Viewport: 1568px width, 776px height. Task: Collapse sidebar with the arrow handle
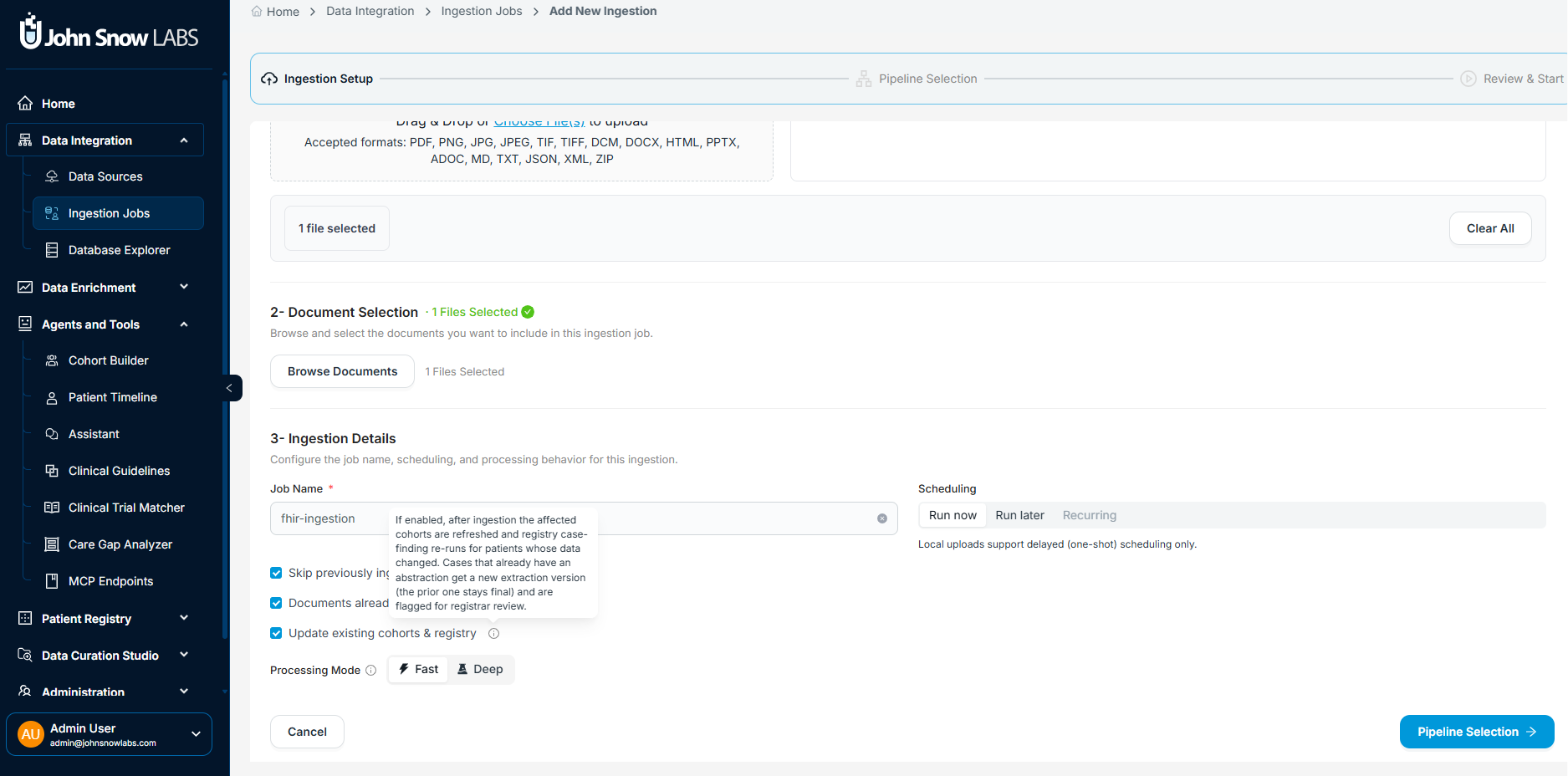click(230, 388)
